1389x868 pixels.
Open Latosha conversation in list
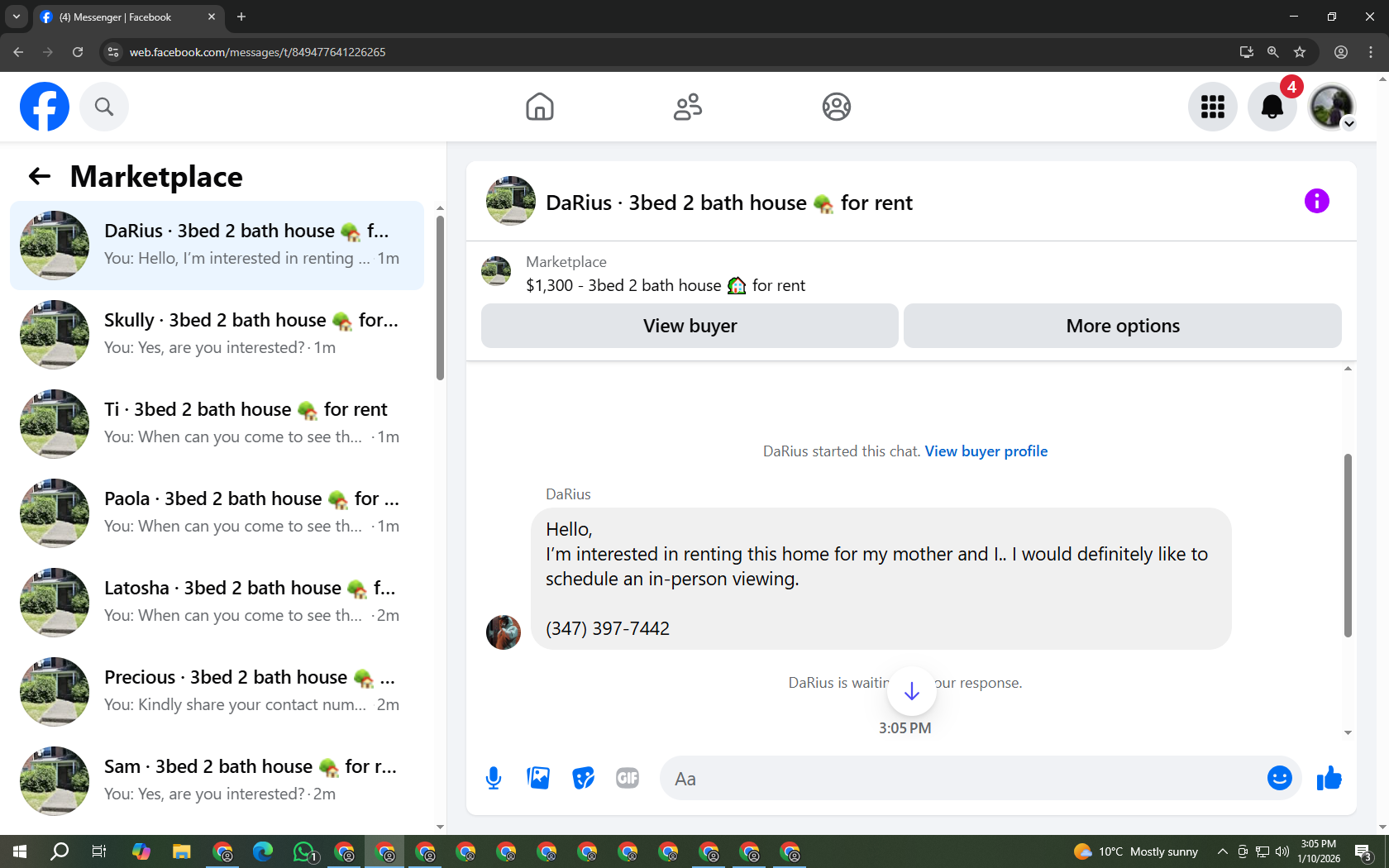pyautogui.click(x=217, y=603)
